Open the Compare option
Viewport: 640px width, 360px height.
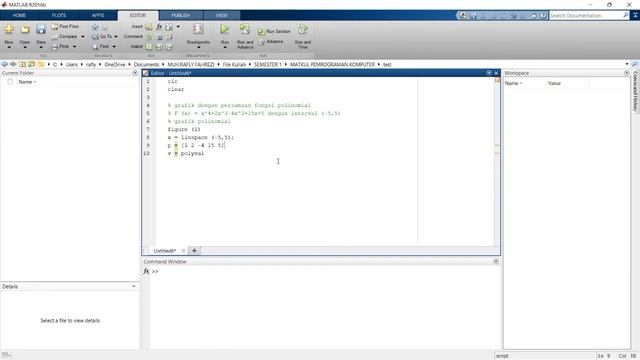[x=64, y=36]
